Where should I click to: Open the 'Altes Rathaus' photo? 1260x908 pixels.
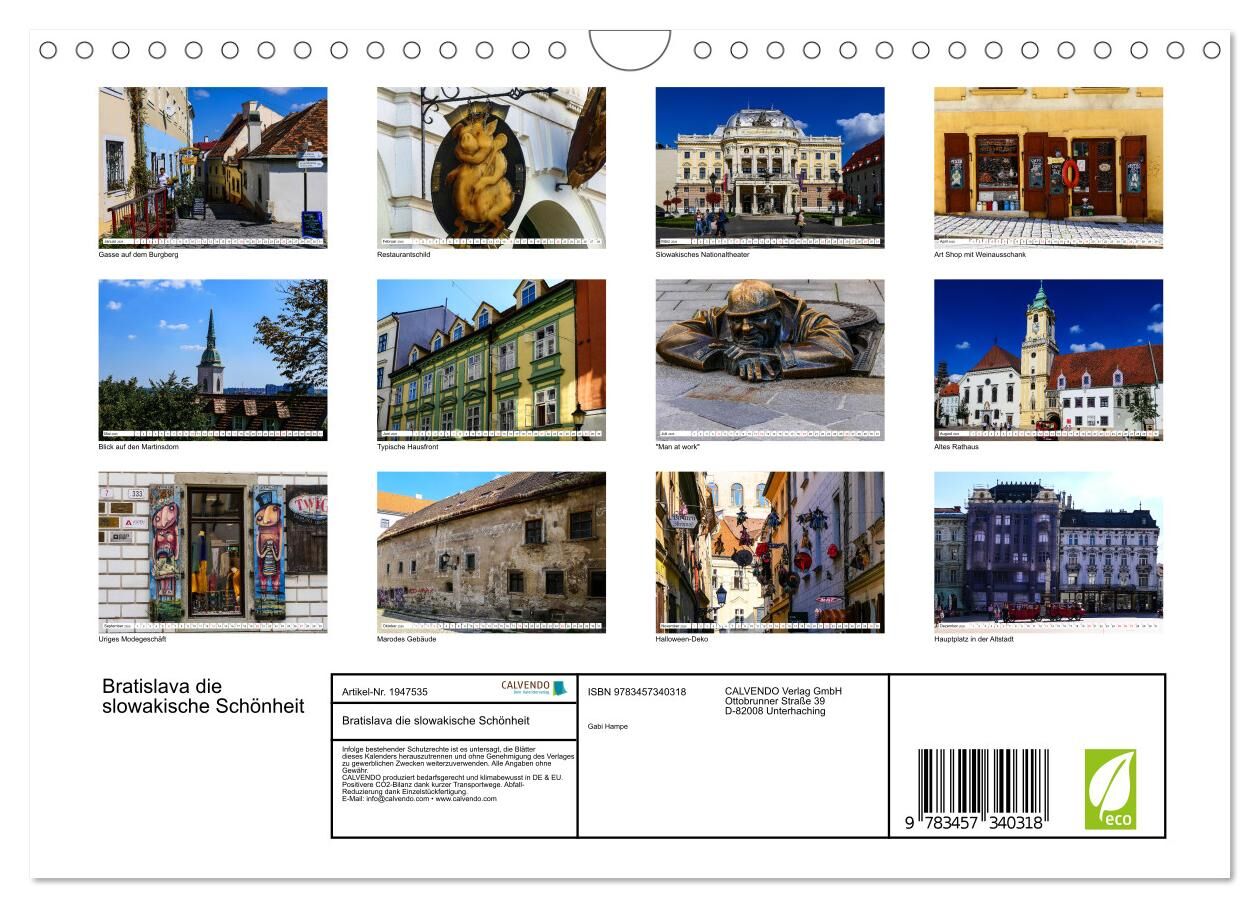[1048, 354]
